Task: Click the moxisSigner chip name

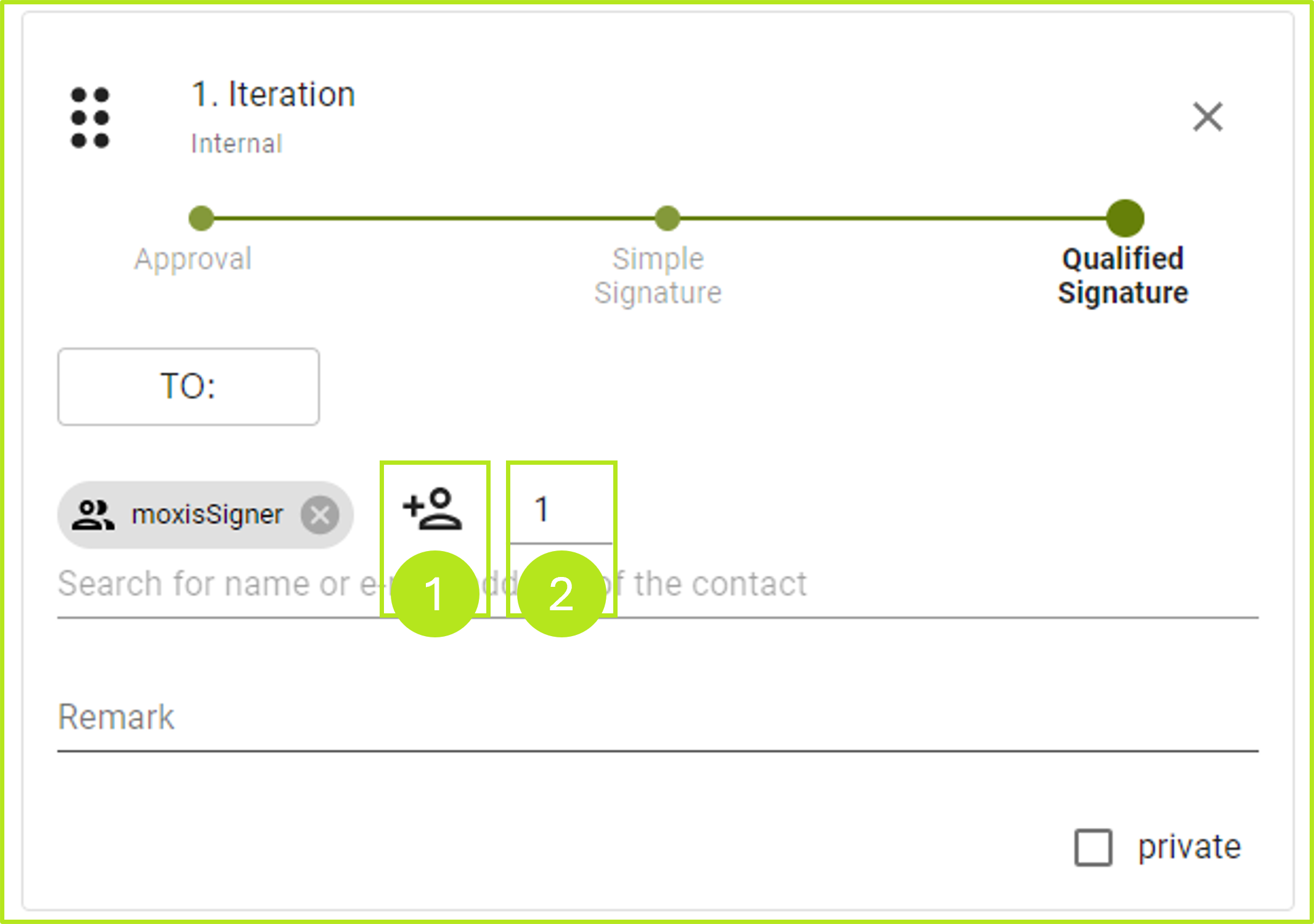Action: click(207, 515)
